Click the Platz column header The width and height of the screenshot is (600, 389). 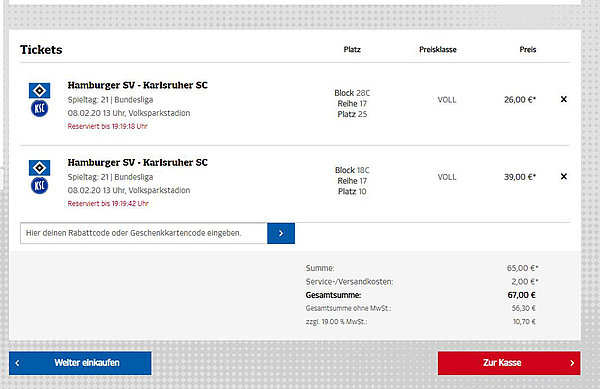[352, 49]
